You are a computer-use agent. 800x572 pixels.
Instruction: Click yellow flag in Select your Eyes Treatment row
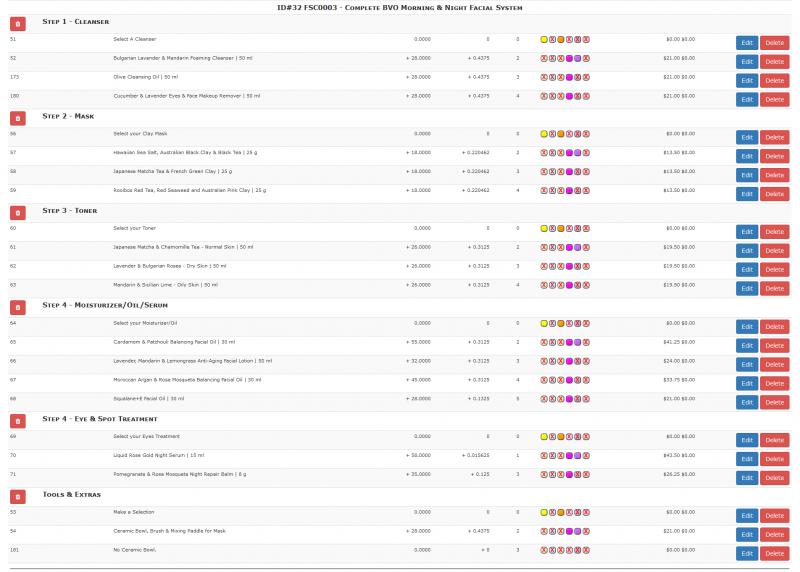coord(544,437)
